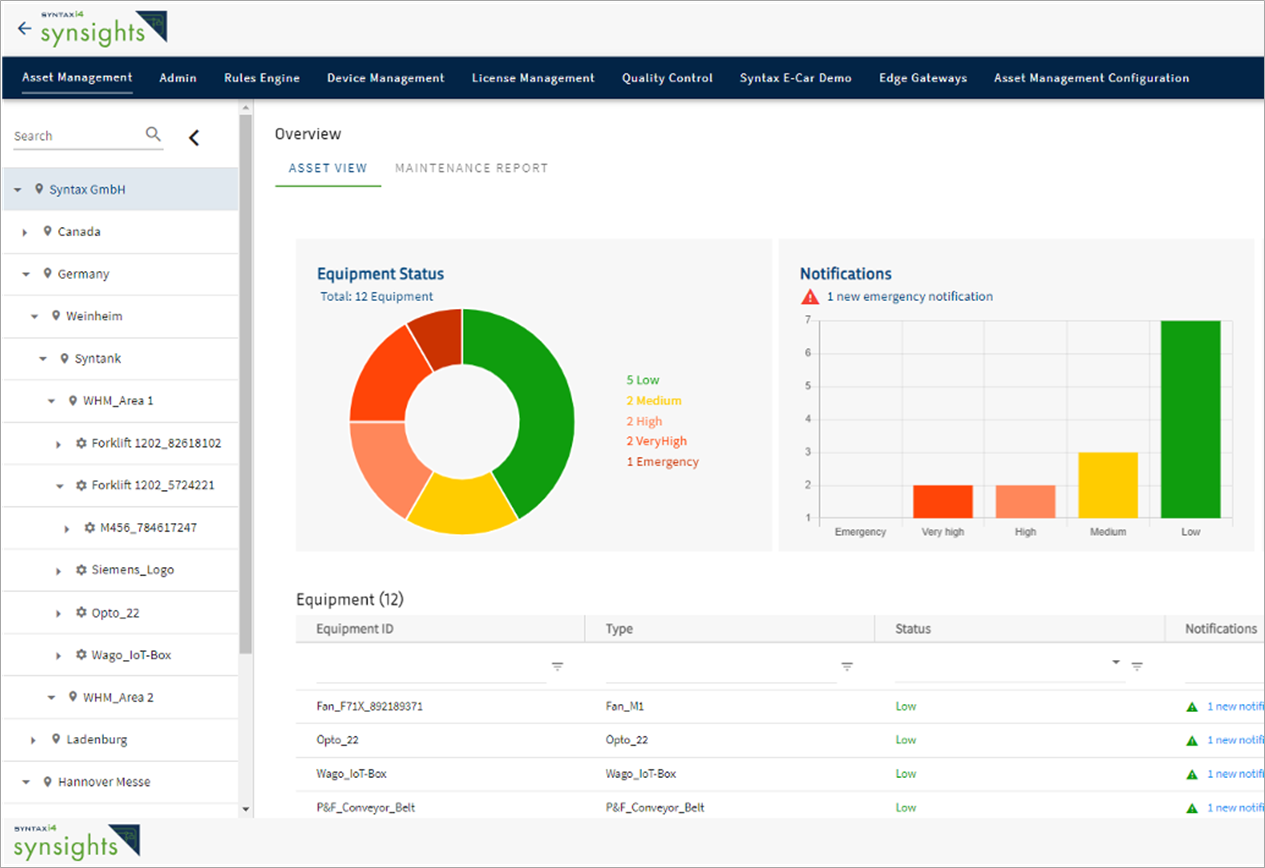The width and height of the screenshot is (1265, 868).
Task: Open the Rules Engine menu
Action: 261,78
